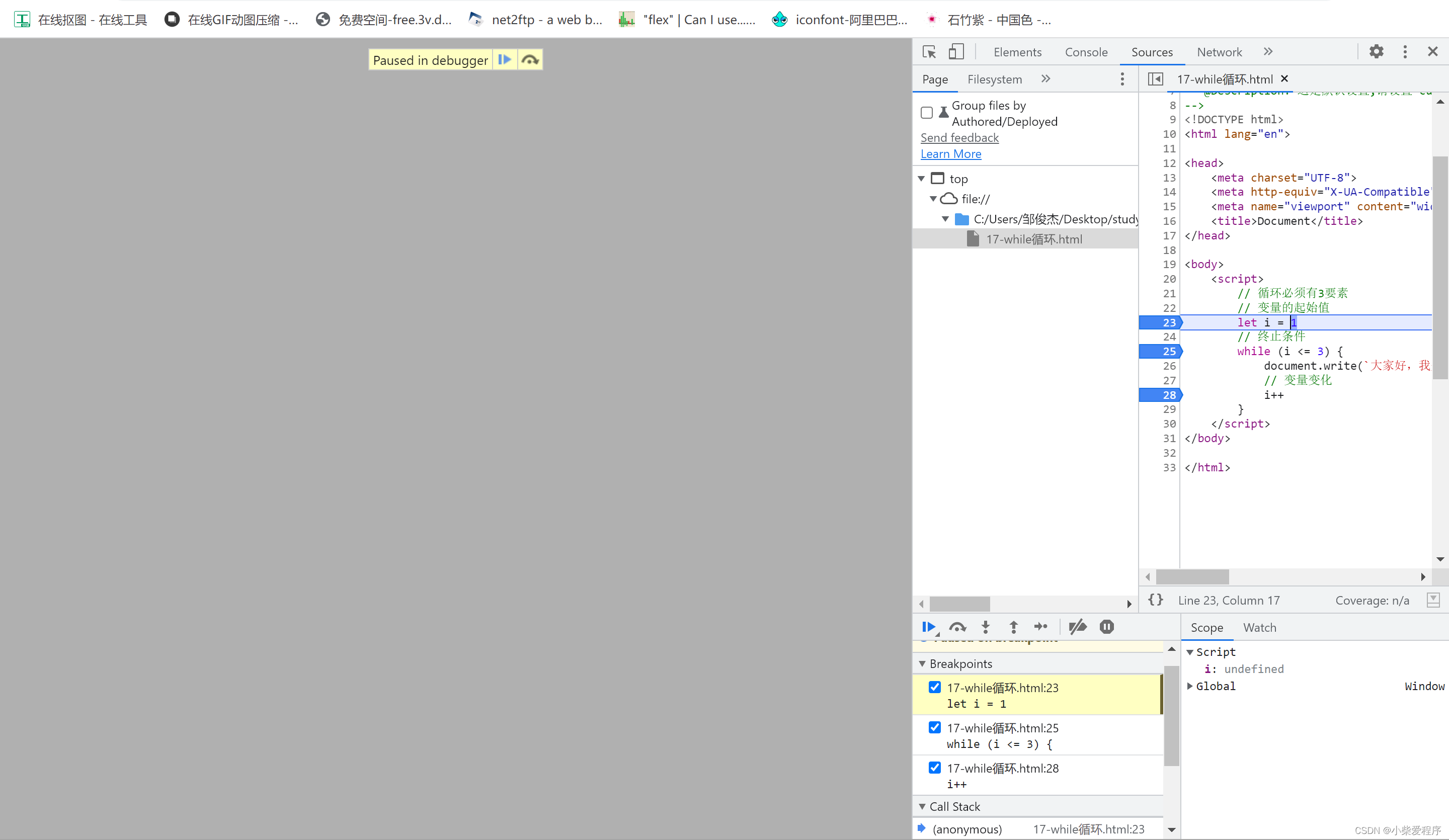The image size is (1449, 840).
Task: Click the editor horizontal scrollbar thumb
Action: pos(1192,576)
